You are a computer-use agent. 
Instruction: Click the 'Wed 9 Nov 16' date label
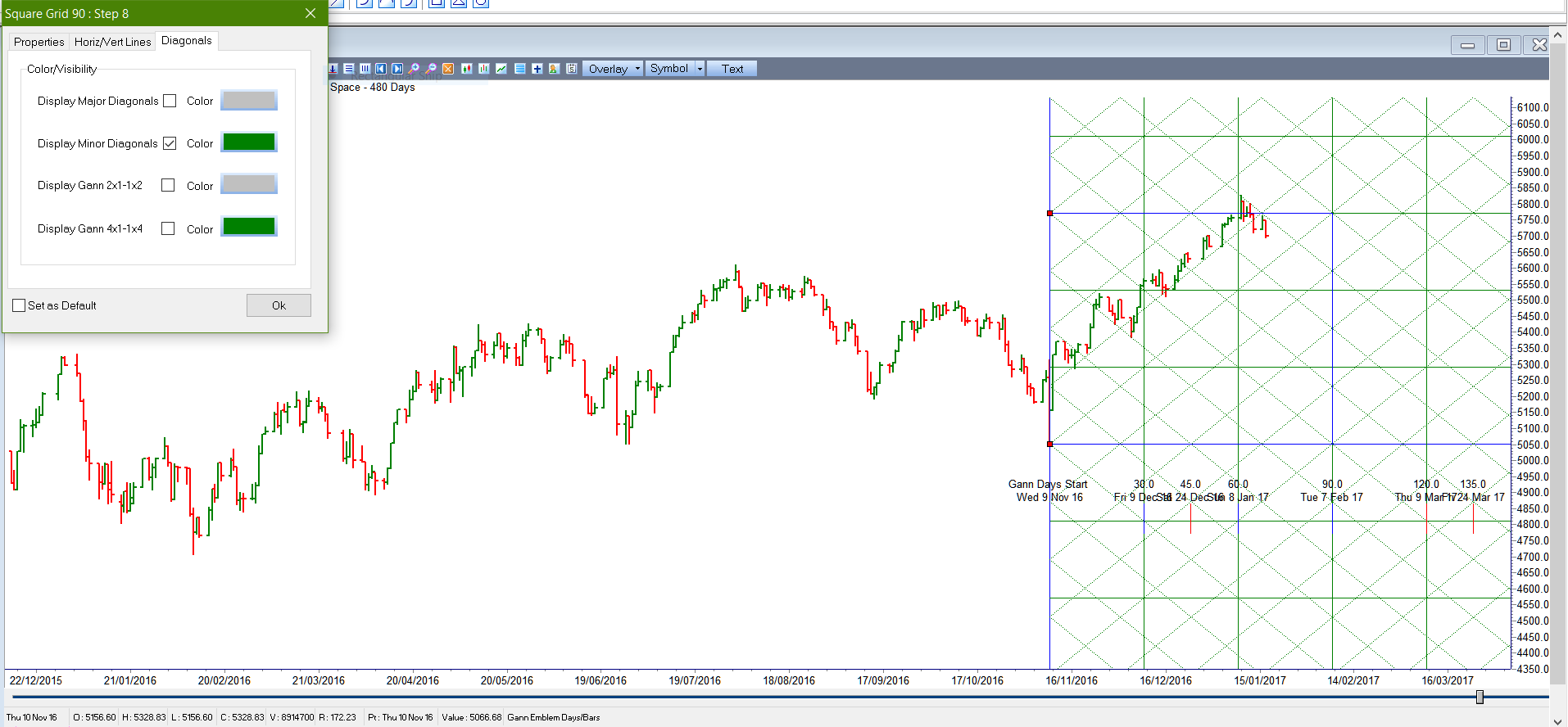1049,497
